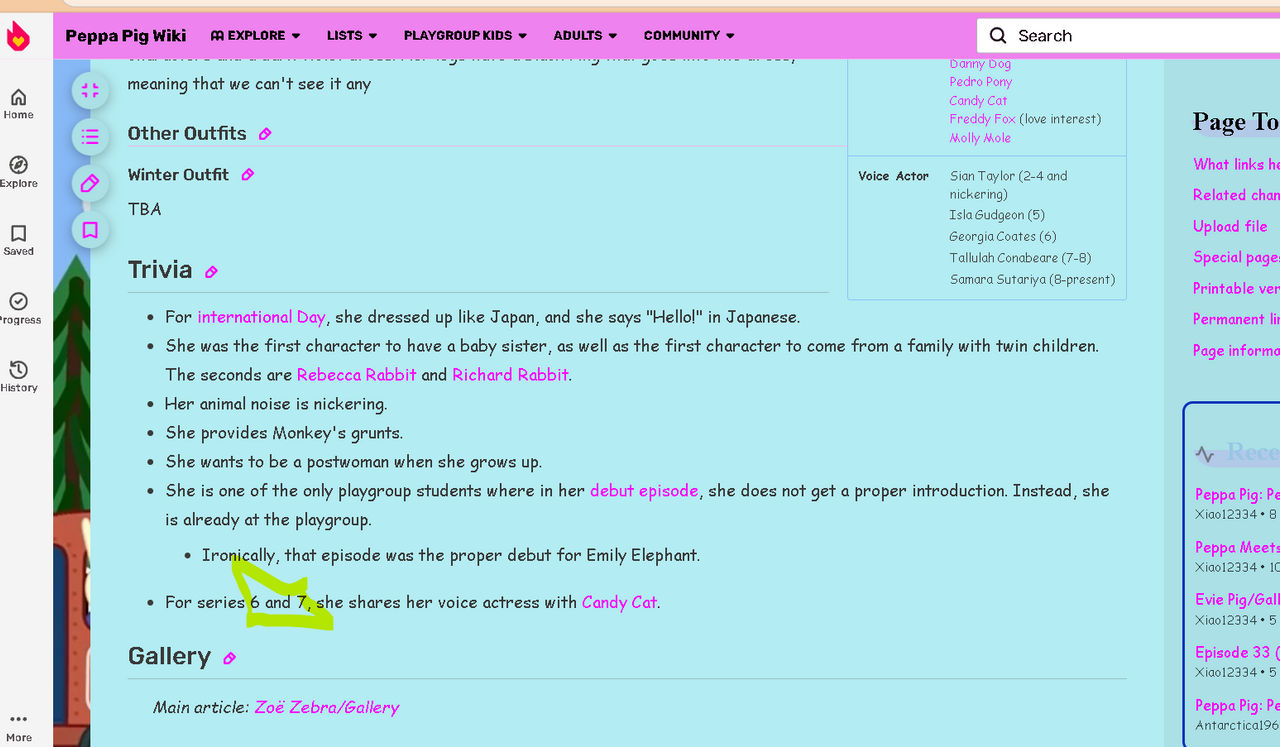Edit the Winter Outfit section
The height and width of the screenshot is (747, 1280).
[248, 175]
